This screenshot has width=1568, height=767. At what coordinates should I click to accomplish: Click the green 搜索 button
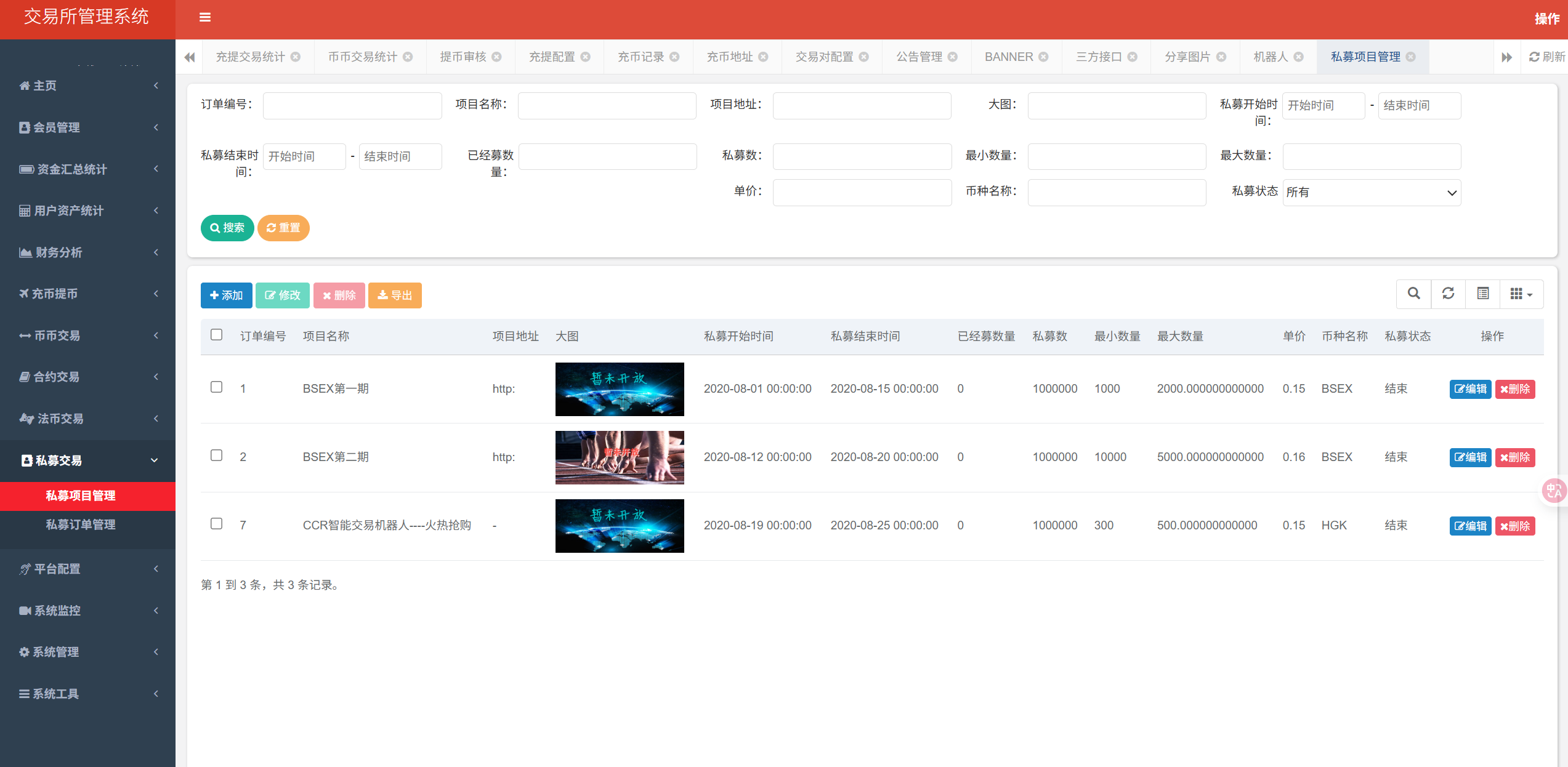[x=227, y=228]
